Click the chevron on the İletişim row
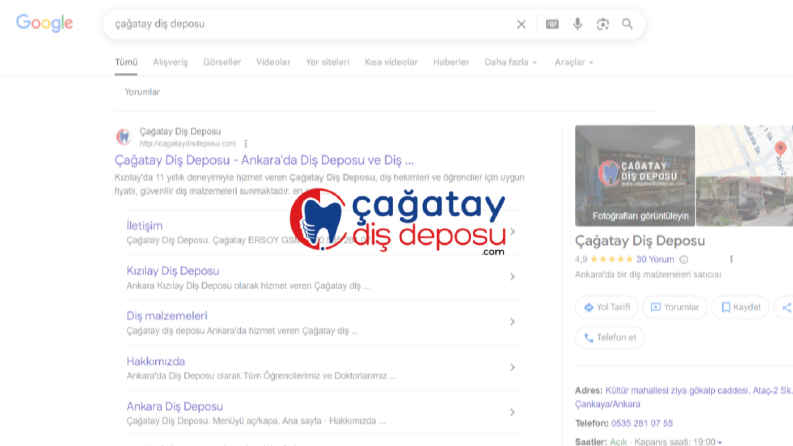Image resolution: width=793 pixels, height=446 pixels. 512,232
